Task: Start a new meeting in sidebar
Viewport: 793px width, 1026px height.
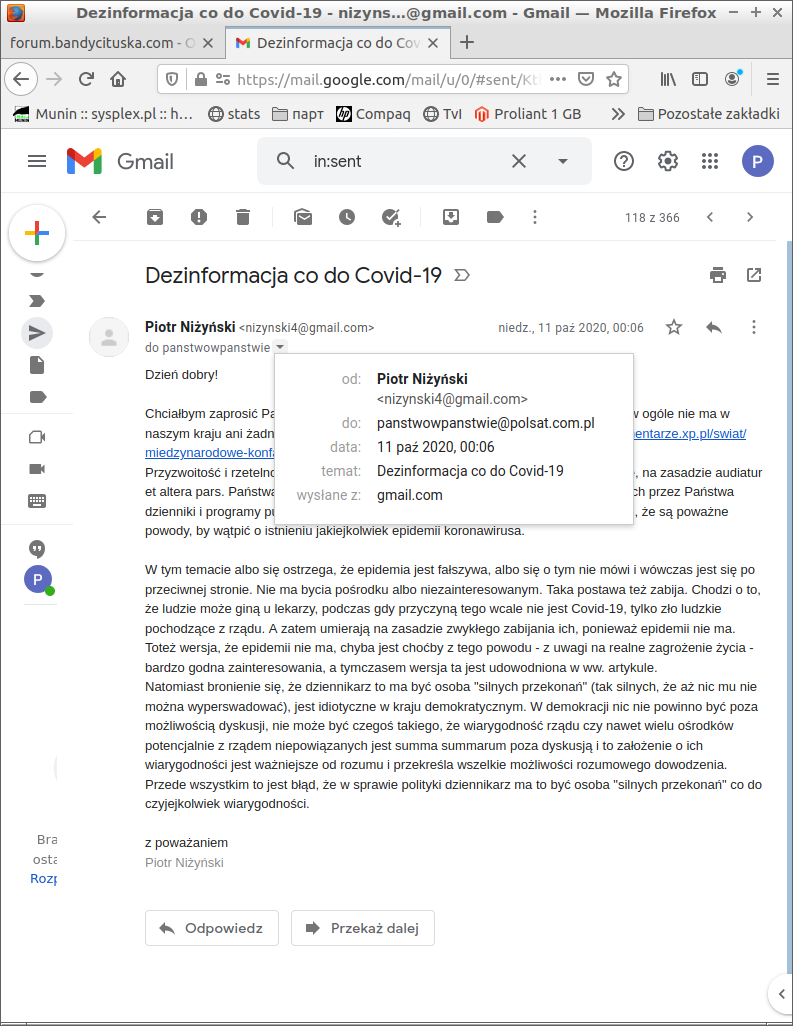Action: coord(37,437)
